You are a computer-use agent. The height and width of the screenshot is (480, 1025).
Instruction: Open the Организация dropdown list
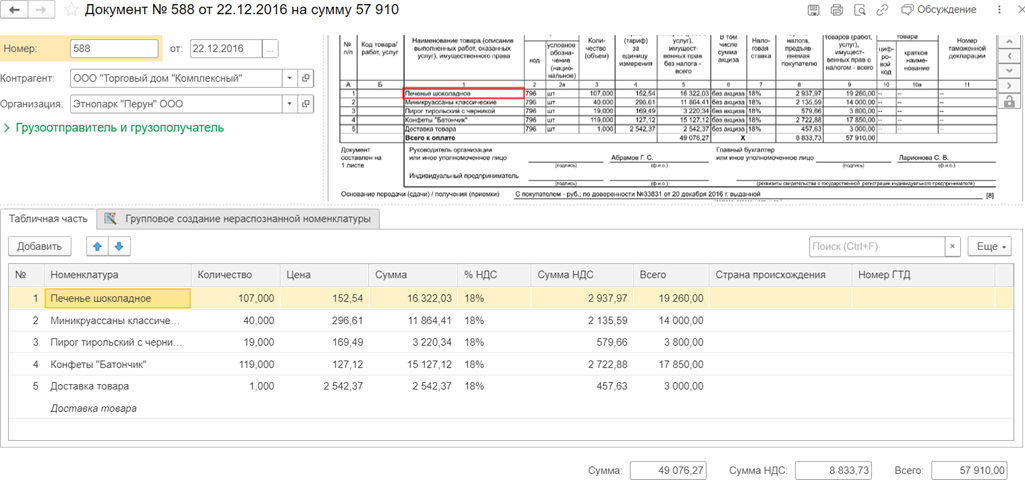tap(290, 103)
